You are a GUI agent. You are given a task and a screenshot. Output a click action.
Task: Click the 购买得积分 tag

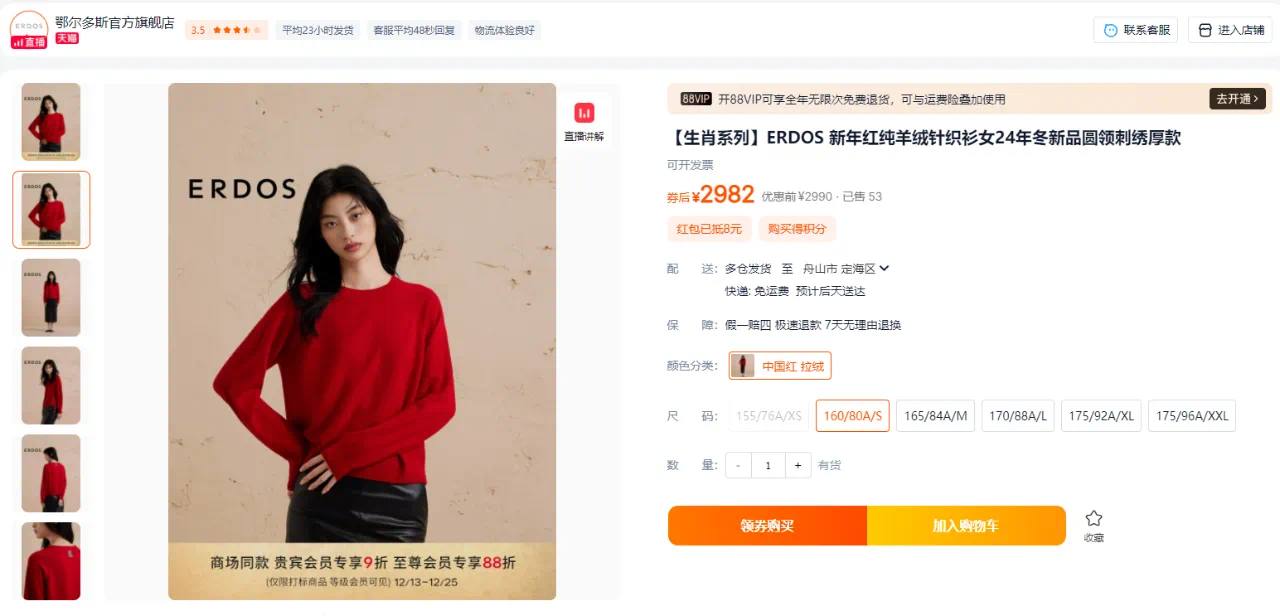click(x=797, y=229)
